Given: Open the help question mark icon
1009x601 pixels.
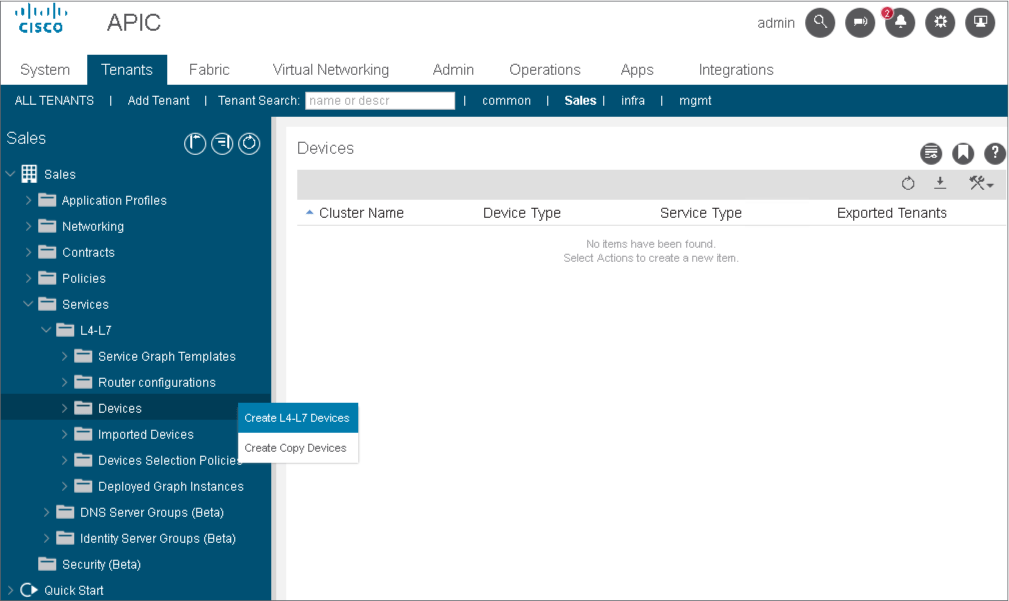Looking at the screenshot, I should pos(995,153).
